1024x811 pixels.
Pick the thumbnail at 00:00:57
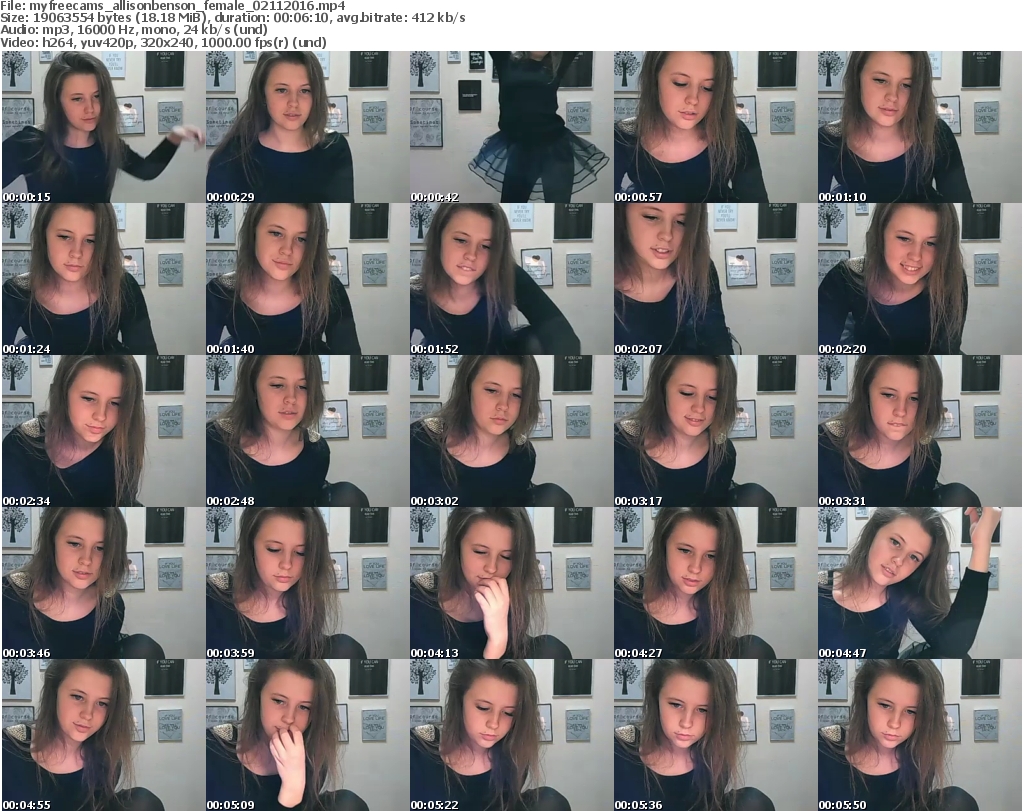click(715, 127)
